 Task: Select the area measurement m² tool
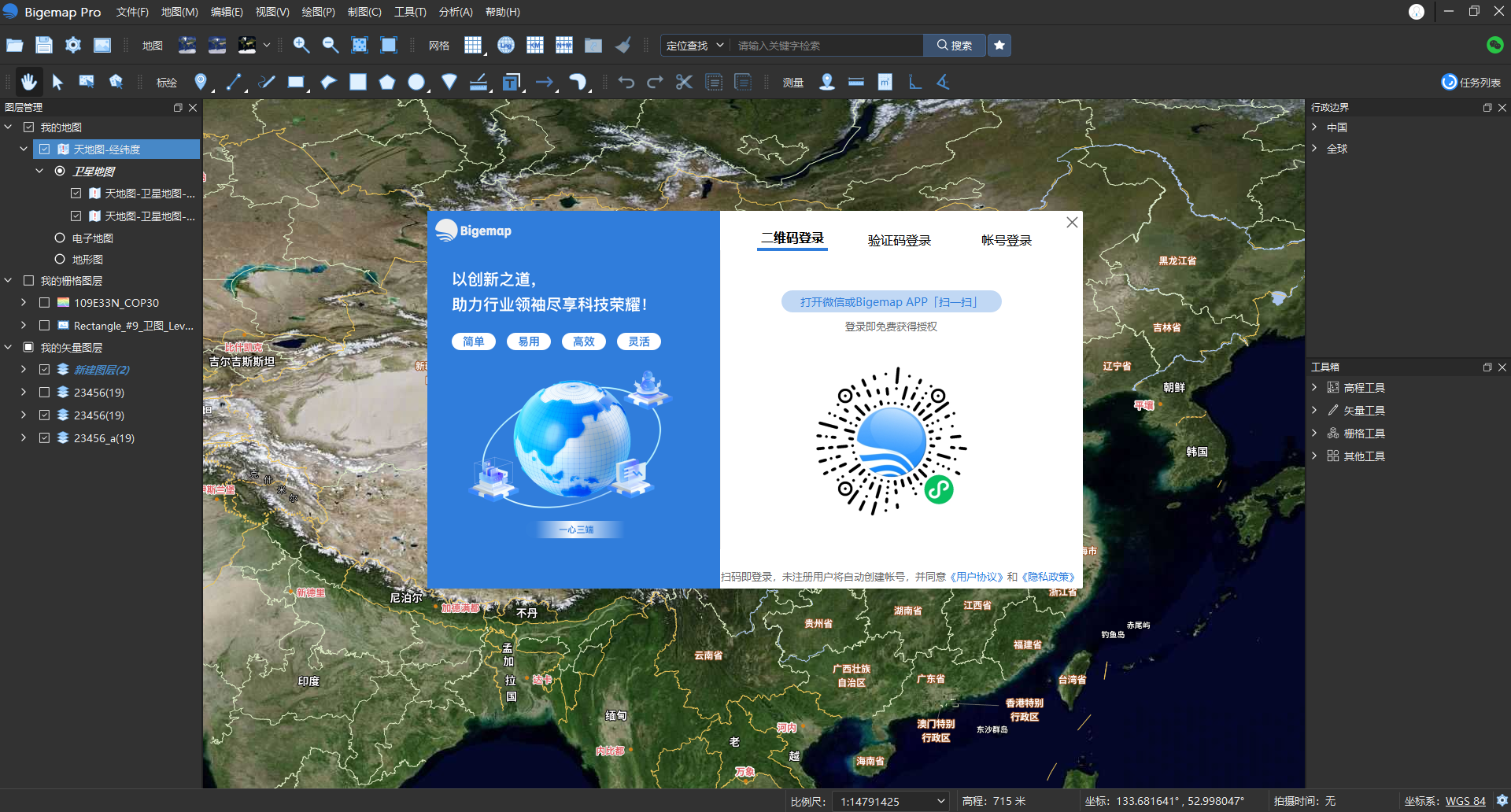[x=885, y=82]
